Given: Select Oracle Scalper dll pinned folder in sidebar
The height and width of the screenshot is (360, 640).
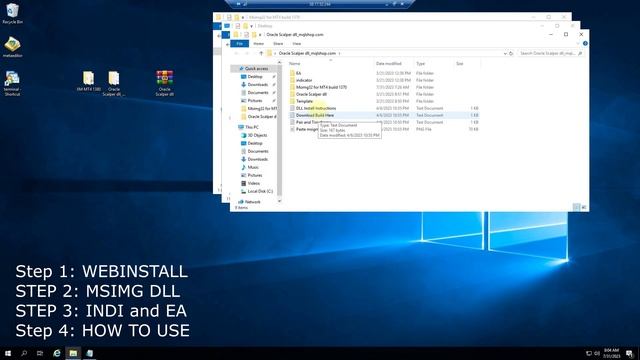Looking at the screenshot, I should tap(259, 117).
